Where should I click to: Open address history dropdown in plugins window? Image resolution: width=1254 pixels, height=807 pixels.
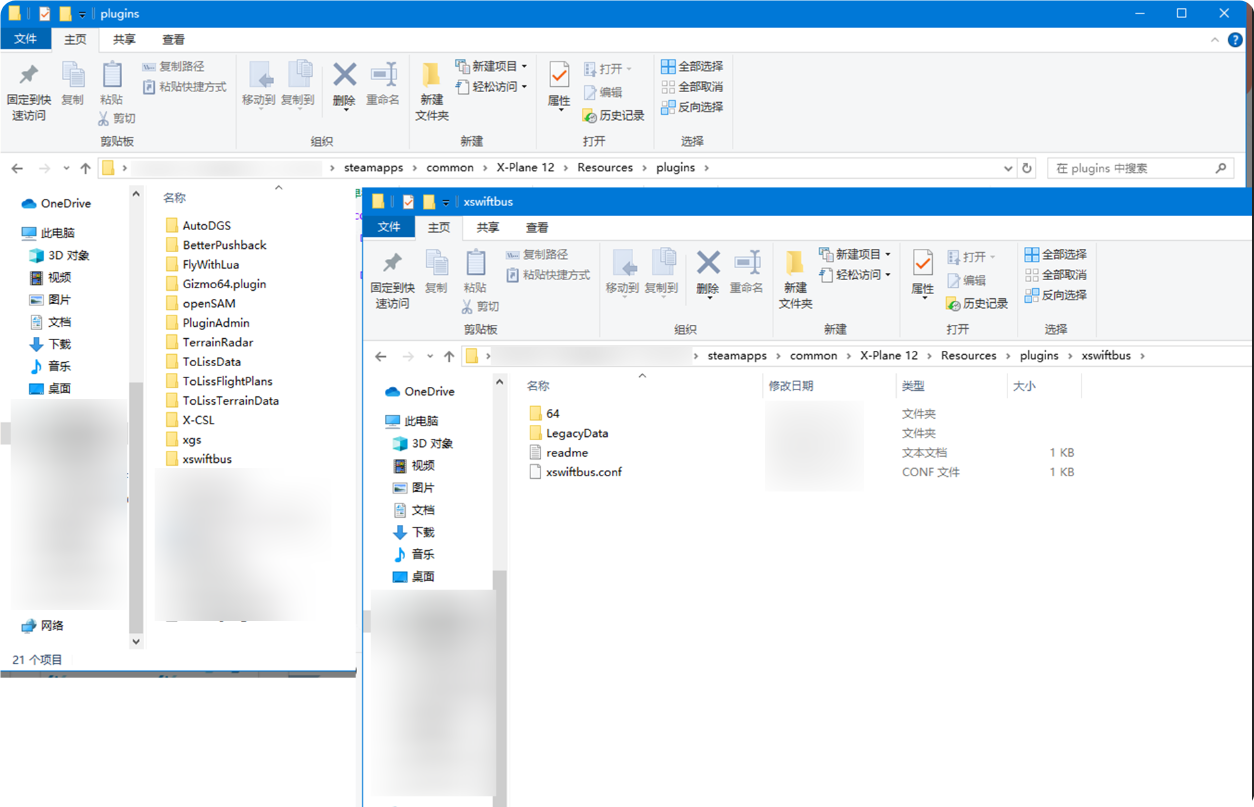point(1008,168)
